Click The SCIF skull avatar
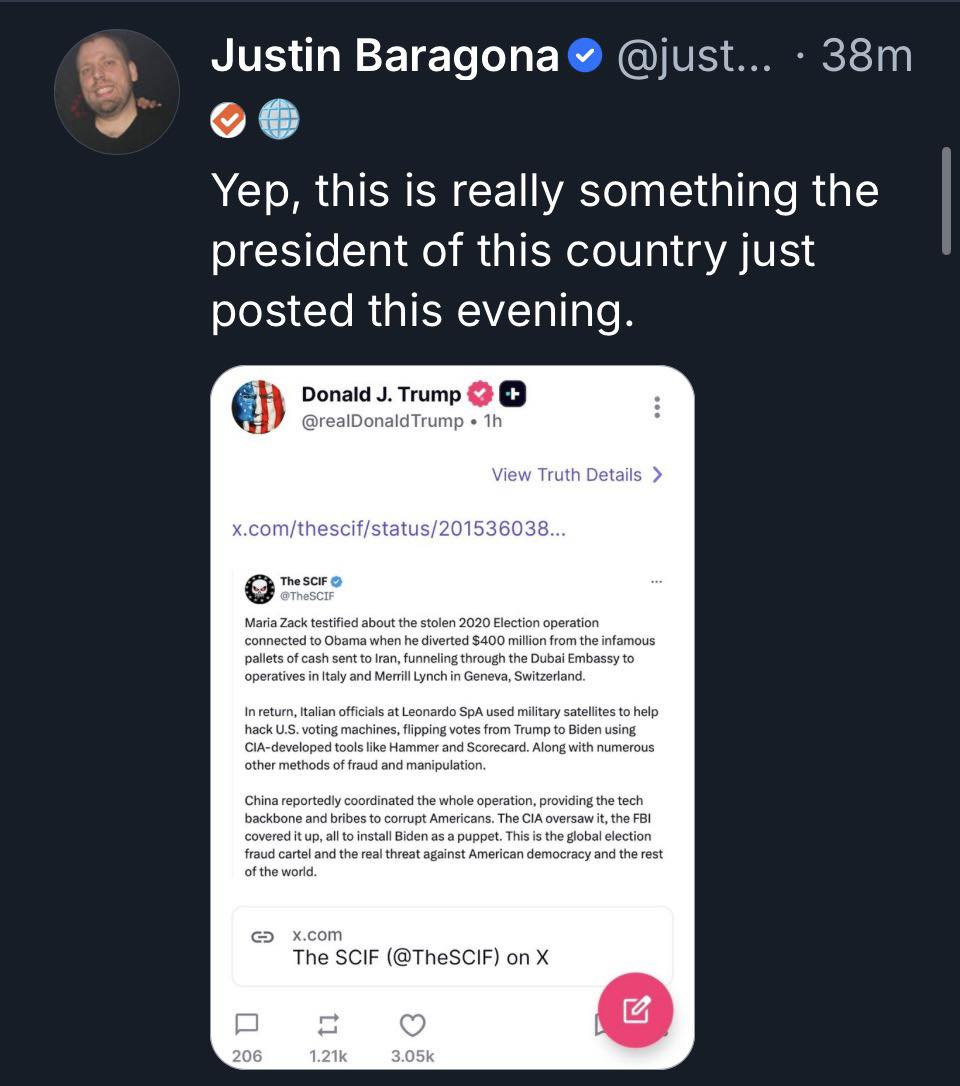Viewport: 960px width, 1086px height. tap(260, 589)
